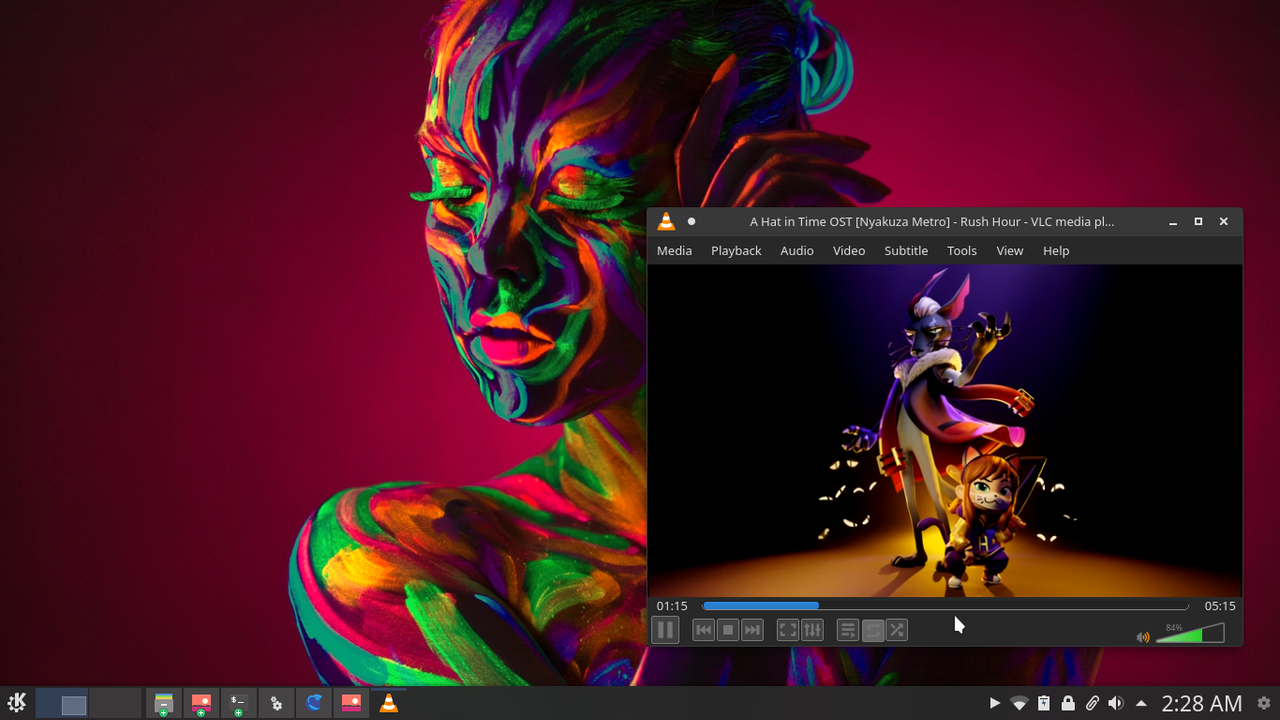Open the Audio menu
The image size is (1280, 720).
pos(797,250)
